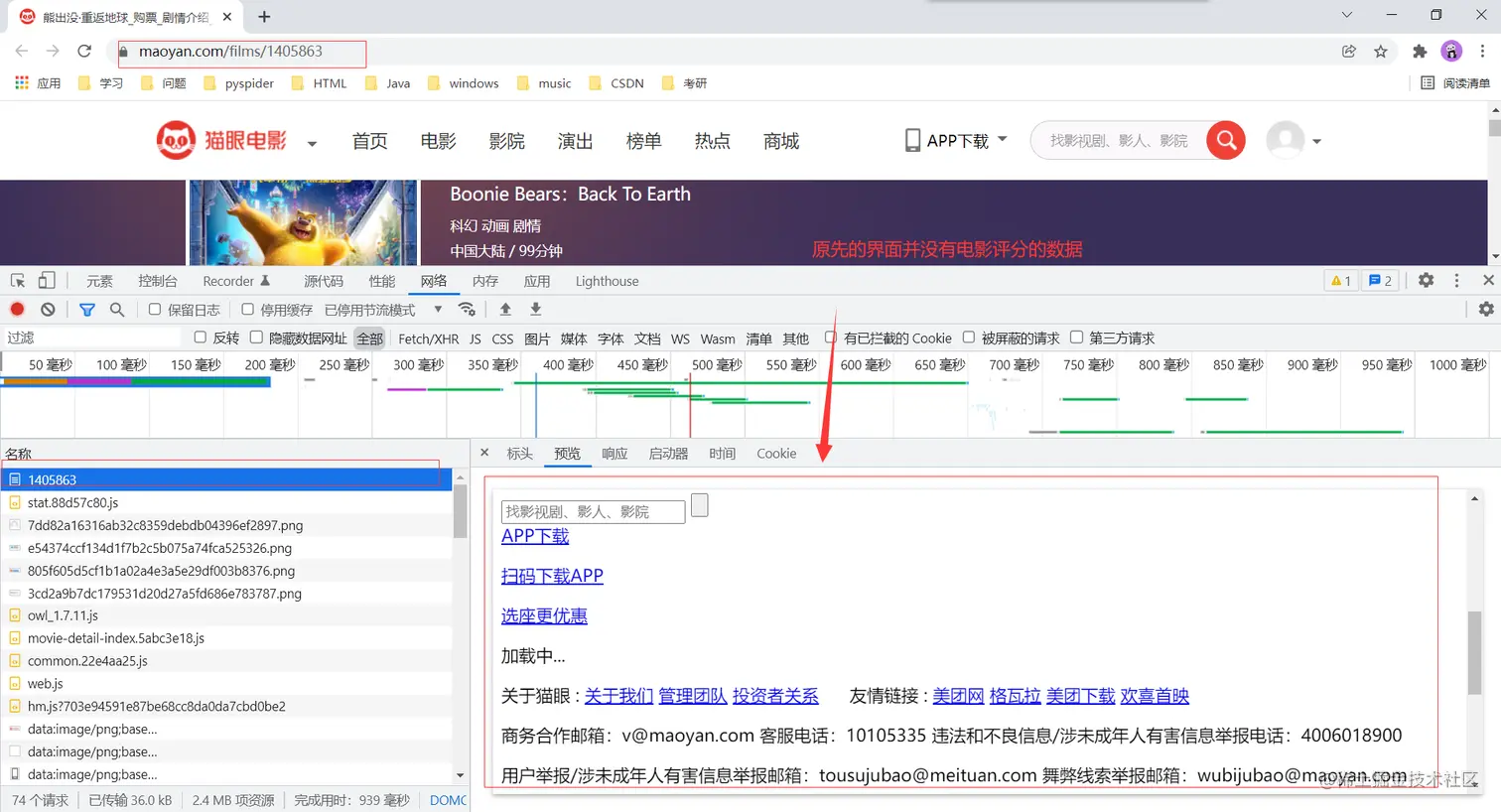
Task: Check the invert filter checkbox
Action: [201, 338]
